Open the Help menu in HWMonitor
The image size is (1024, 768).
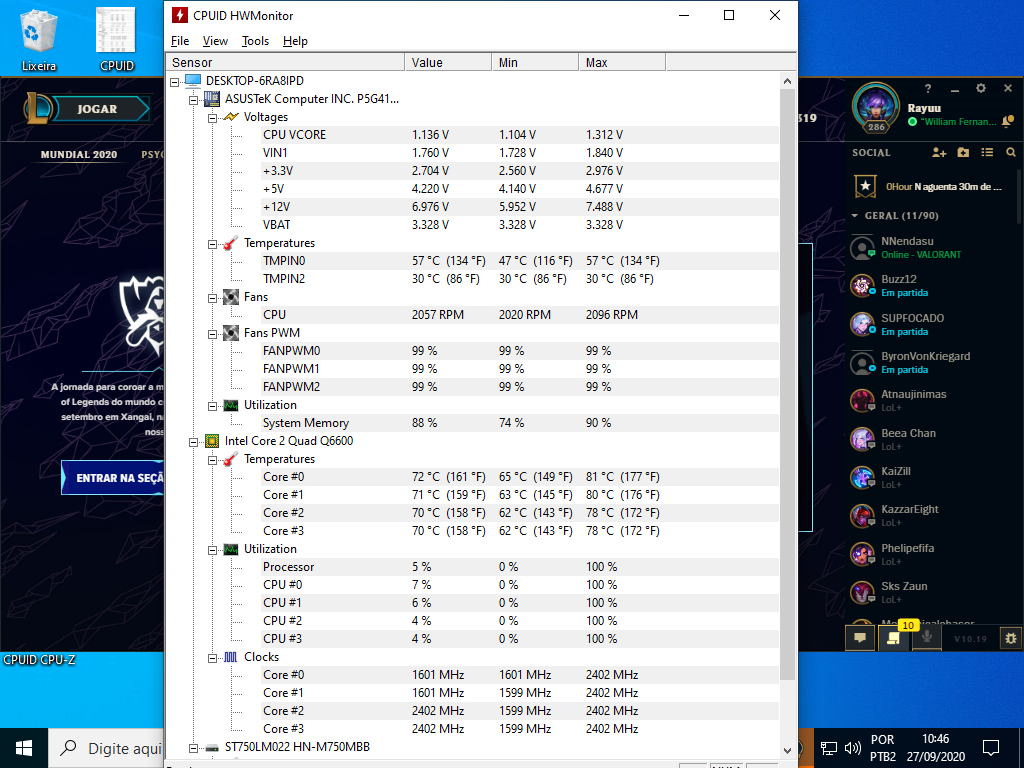point(295,41)
